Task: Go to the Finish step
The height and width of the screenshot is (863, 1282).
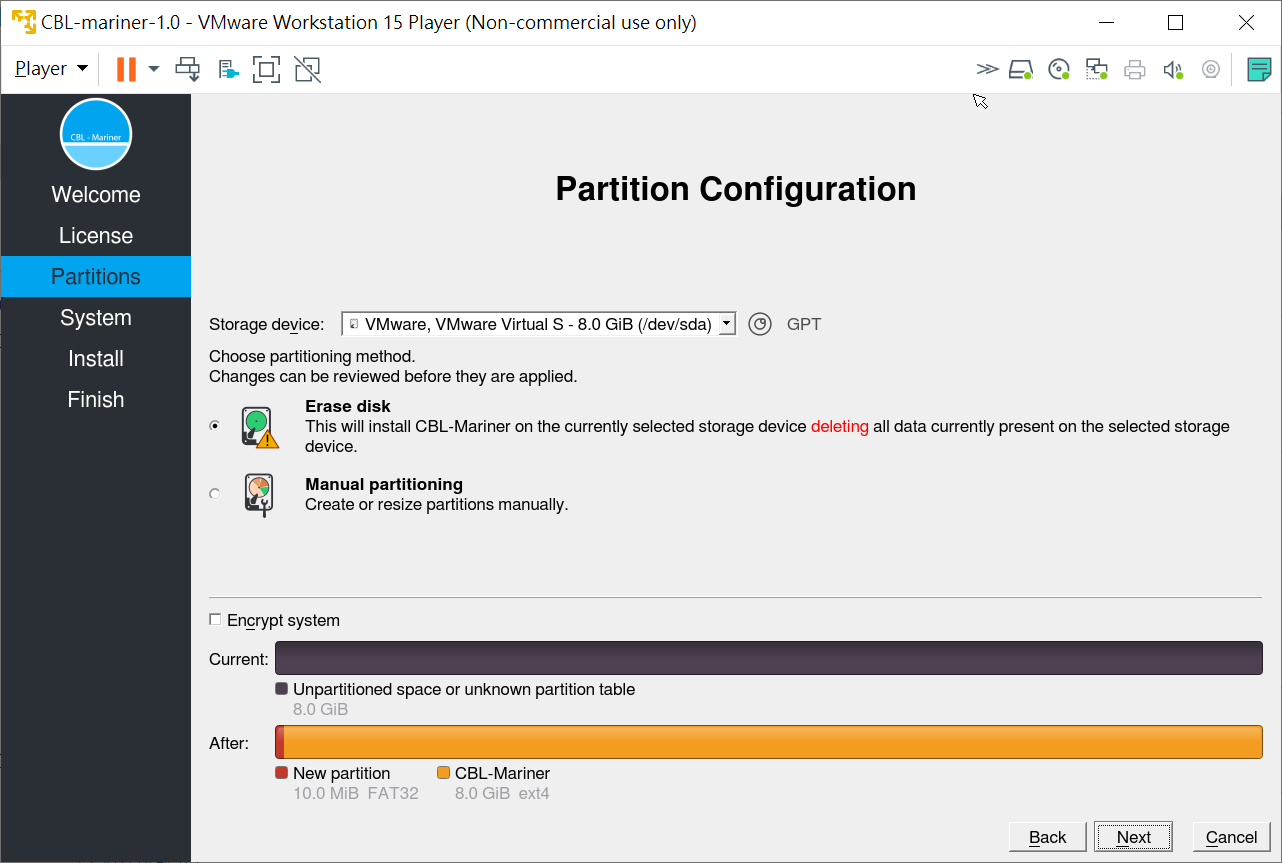Action: (96, 400)
